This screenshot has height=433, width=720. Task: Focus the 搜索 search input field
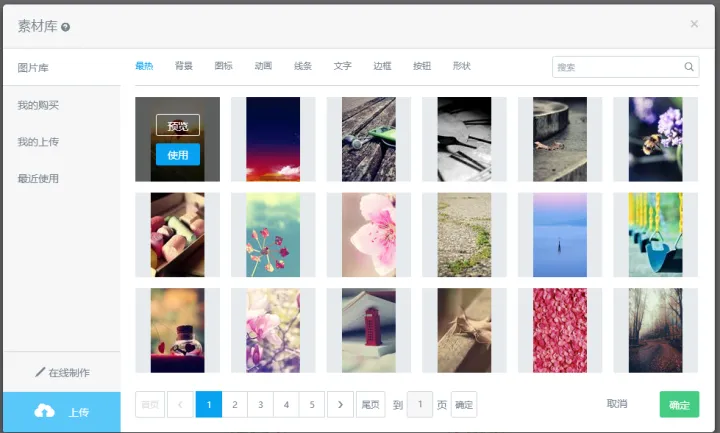617,67
